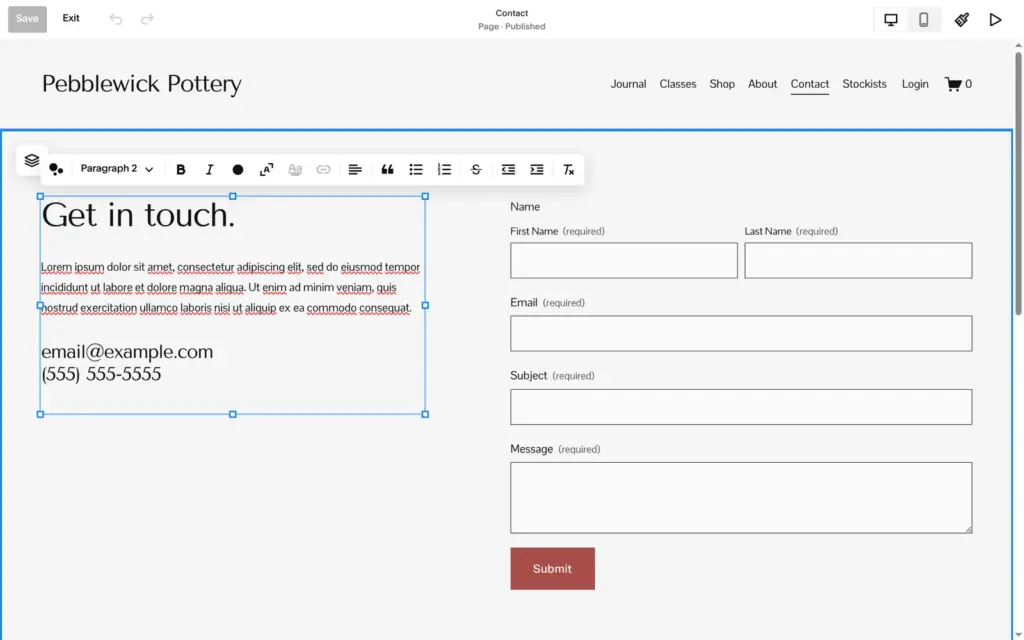The height and width of the screenshot is (640, 1024).
Task: Click the Lorem ipsum paragraph text
Action: pyautogui.click(x=231, y=287)
